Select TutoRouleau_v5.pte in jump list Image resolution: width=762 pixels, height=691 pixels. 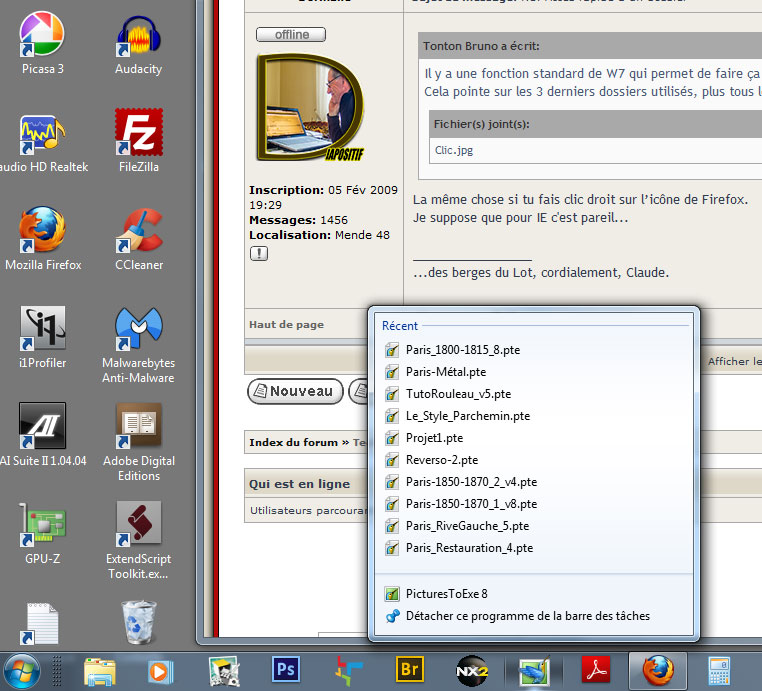pyautogui.click(x=458, y=394)
